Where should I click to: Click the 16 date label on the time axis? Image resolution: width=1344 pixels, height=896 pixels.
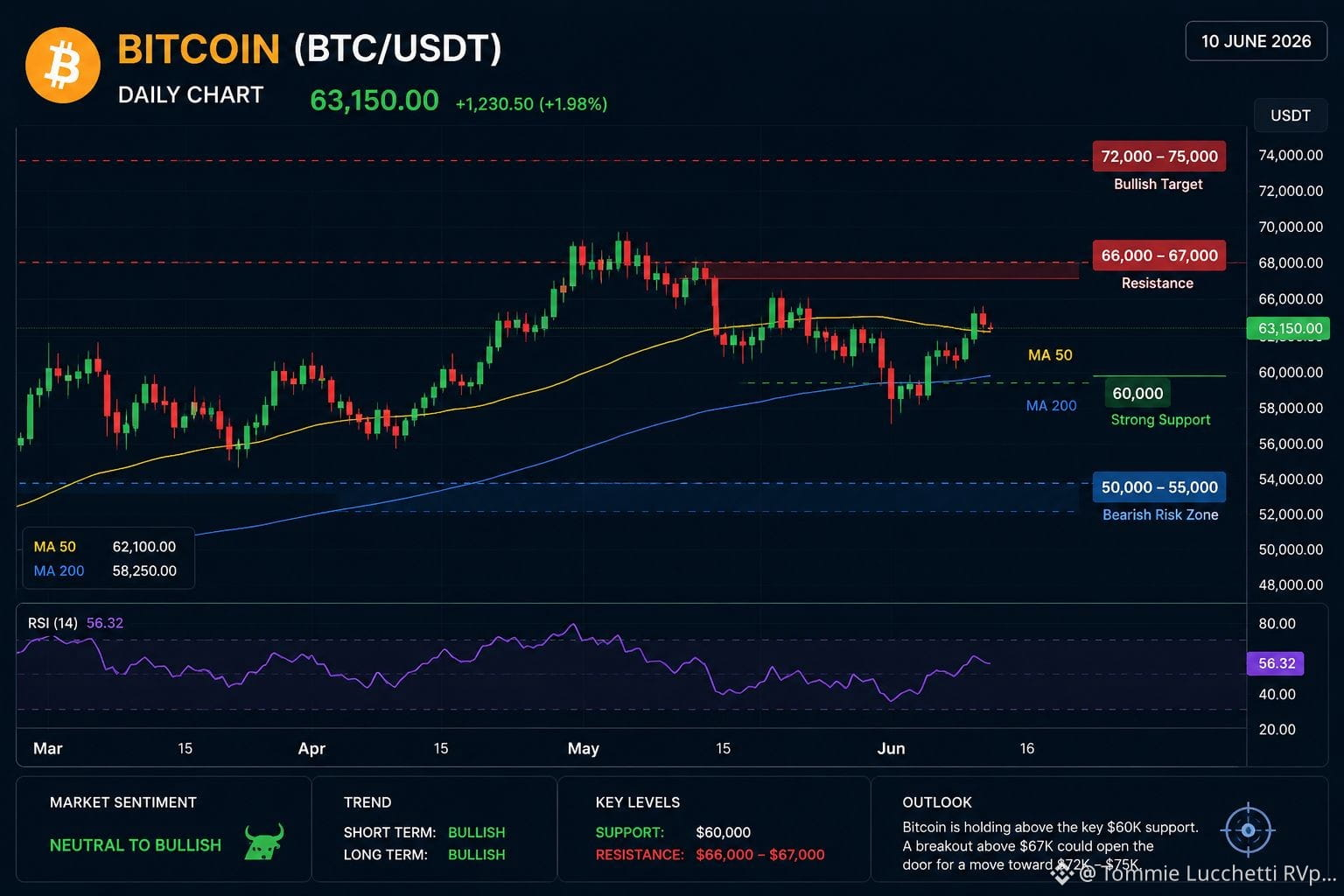pos(1026,748)
